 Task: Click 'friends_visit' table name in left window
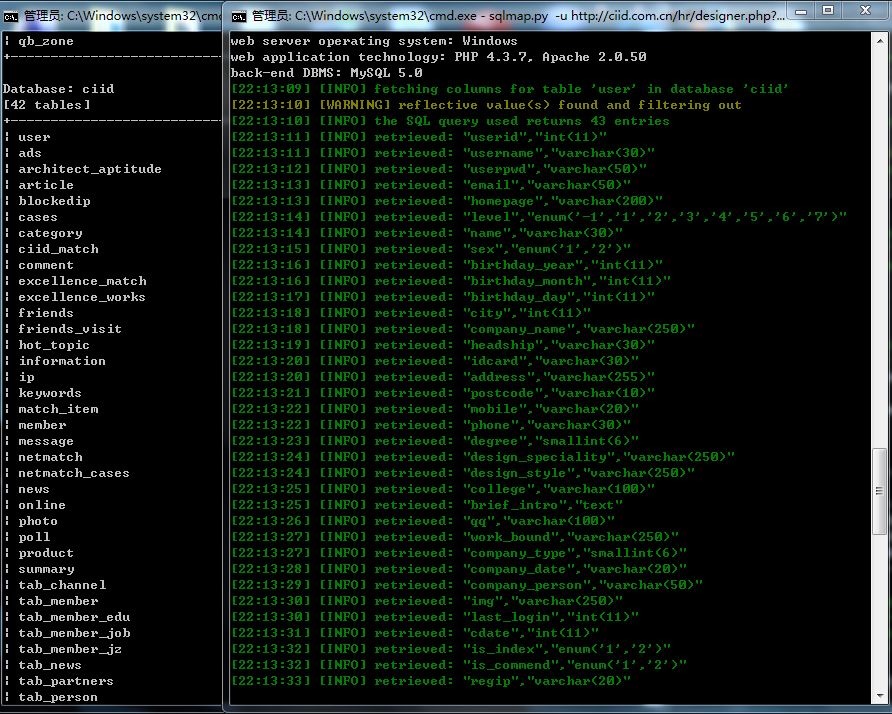coord(70,329)
